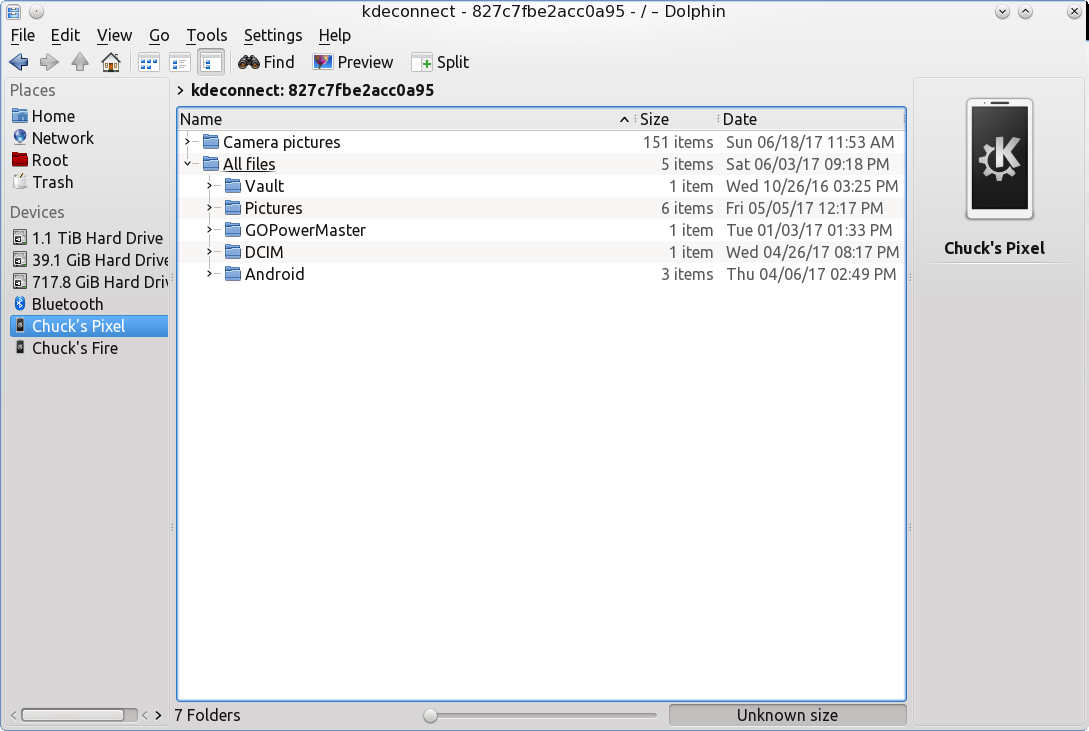The width and height of the screenshot is (1089, 731).
Task: Click the '7 Folders' status text
Action: (x=207, y=715)
